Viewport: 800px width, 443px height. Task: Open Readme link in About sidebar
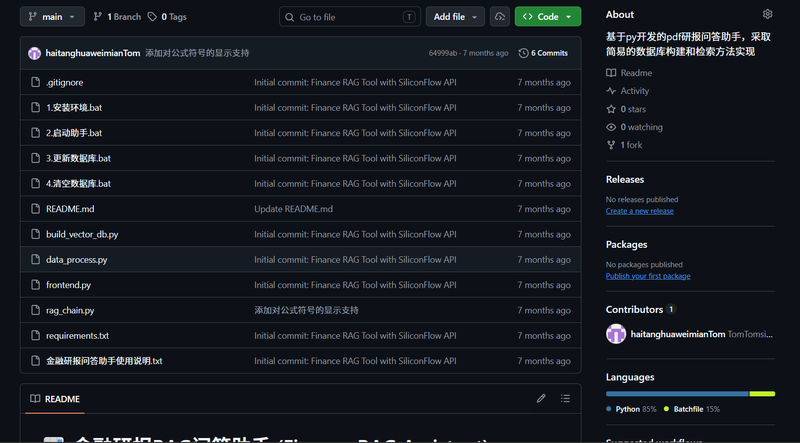[629, 73]
